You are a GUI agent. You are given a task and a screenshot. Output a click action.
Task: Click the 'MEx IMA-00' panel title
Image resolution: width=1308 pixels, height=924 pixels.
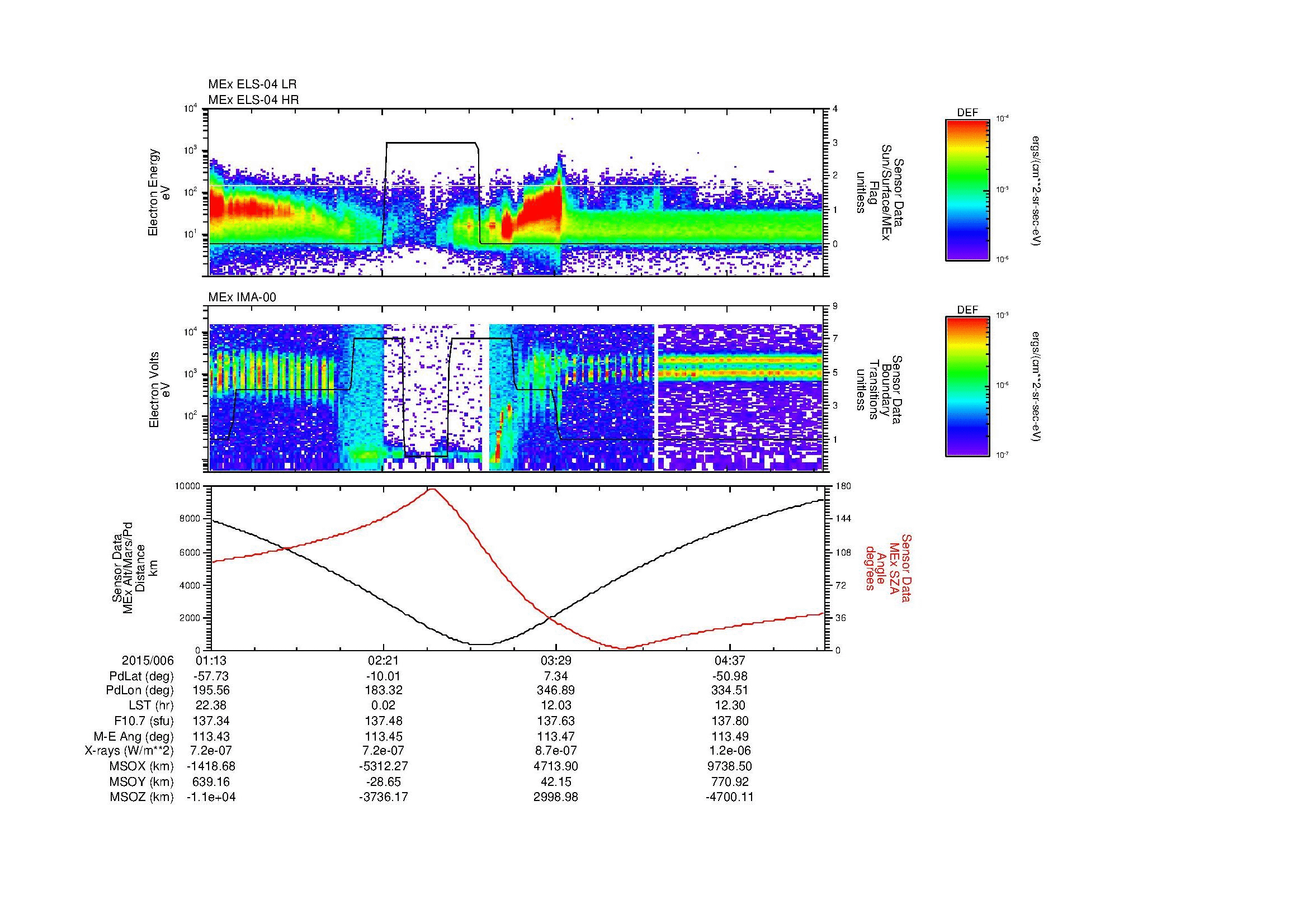(x=242, y=297)
